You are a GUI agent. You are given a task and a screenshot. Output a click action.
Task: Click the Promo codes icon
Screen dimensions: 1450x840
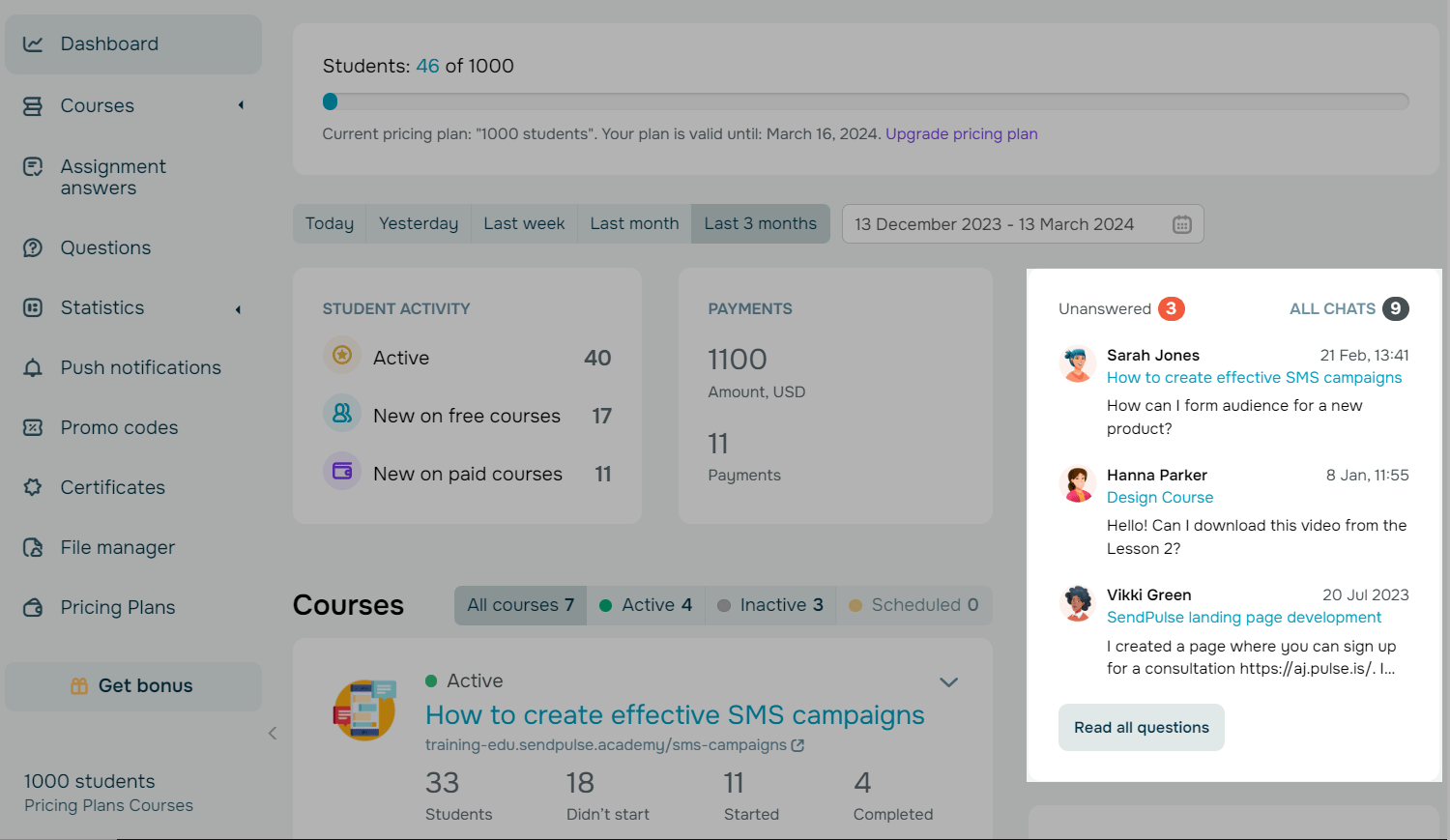click(x=33, y=428)
